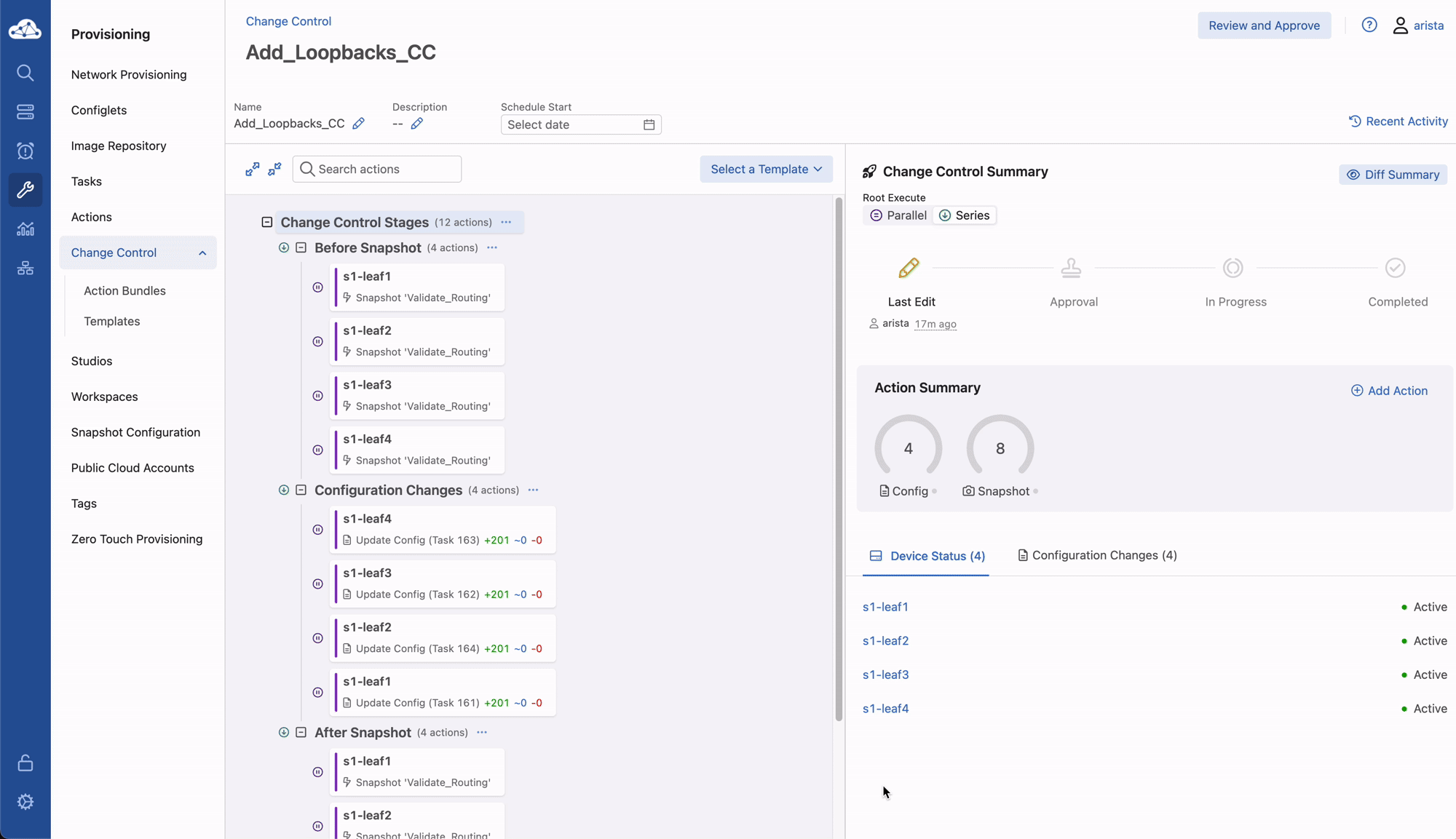Collapse the Change Control sidebar section

point(202,253)
